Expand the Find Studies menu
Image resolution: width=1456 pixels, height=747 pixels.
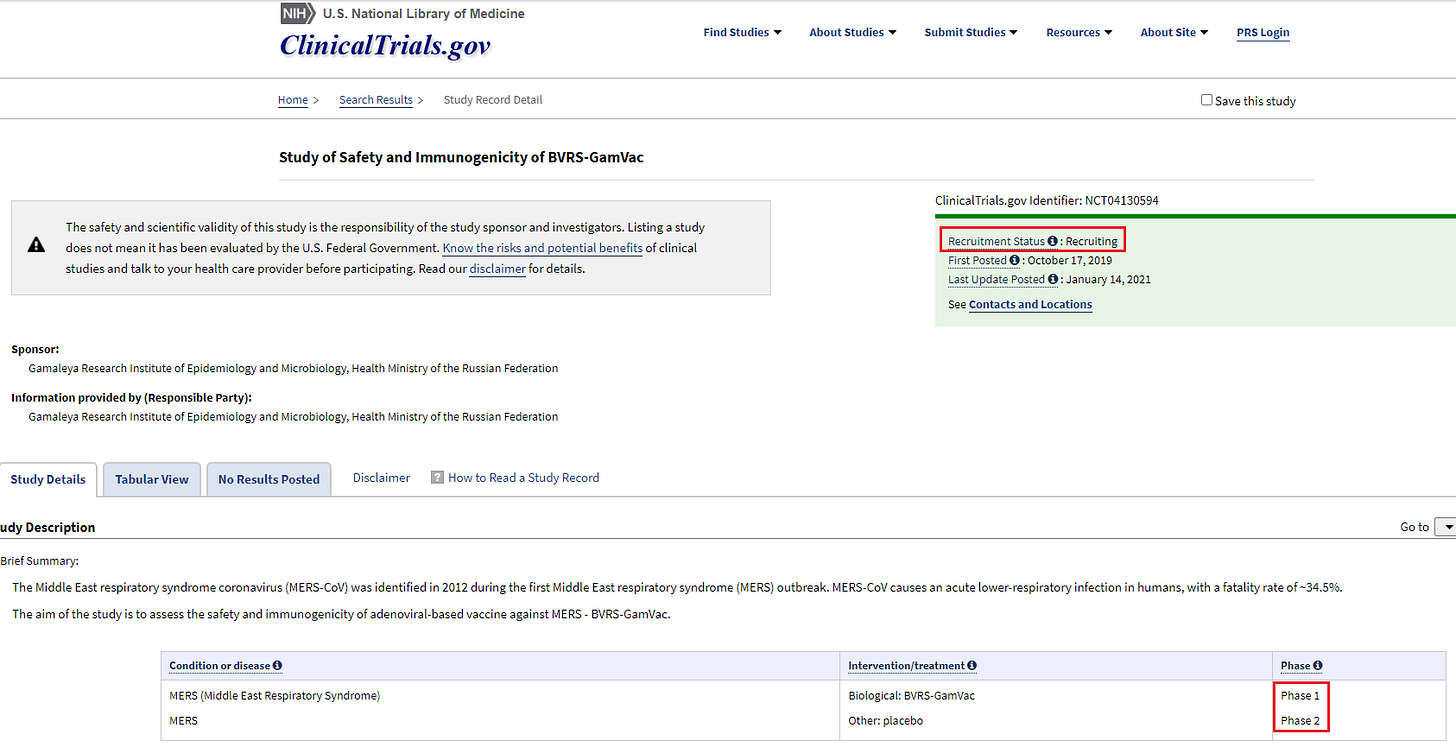tap(742, 32)
